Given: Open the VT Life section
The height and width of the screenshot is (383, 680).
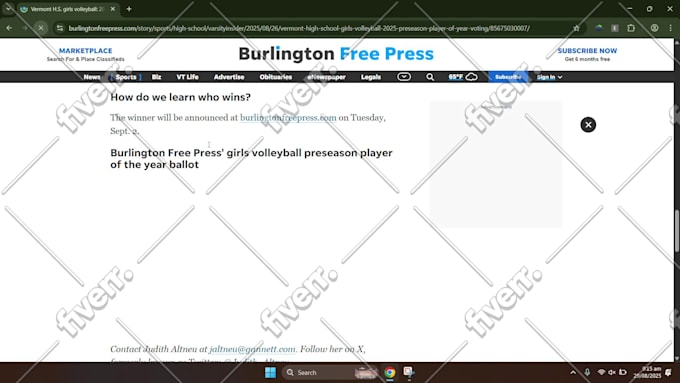Looking at the screenshot, I should pos(187,77).
